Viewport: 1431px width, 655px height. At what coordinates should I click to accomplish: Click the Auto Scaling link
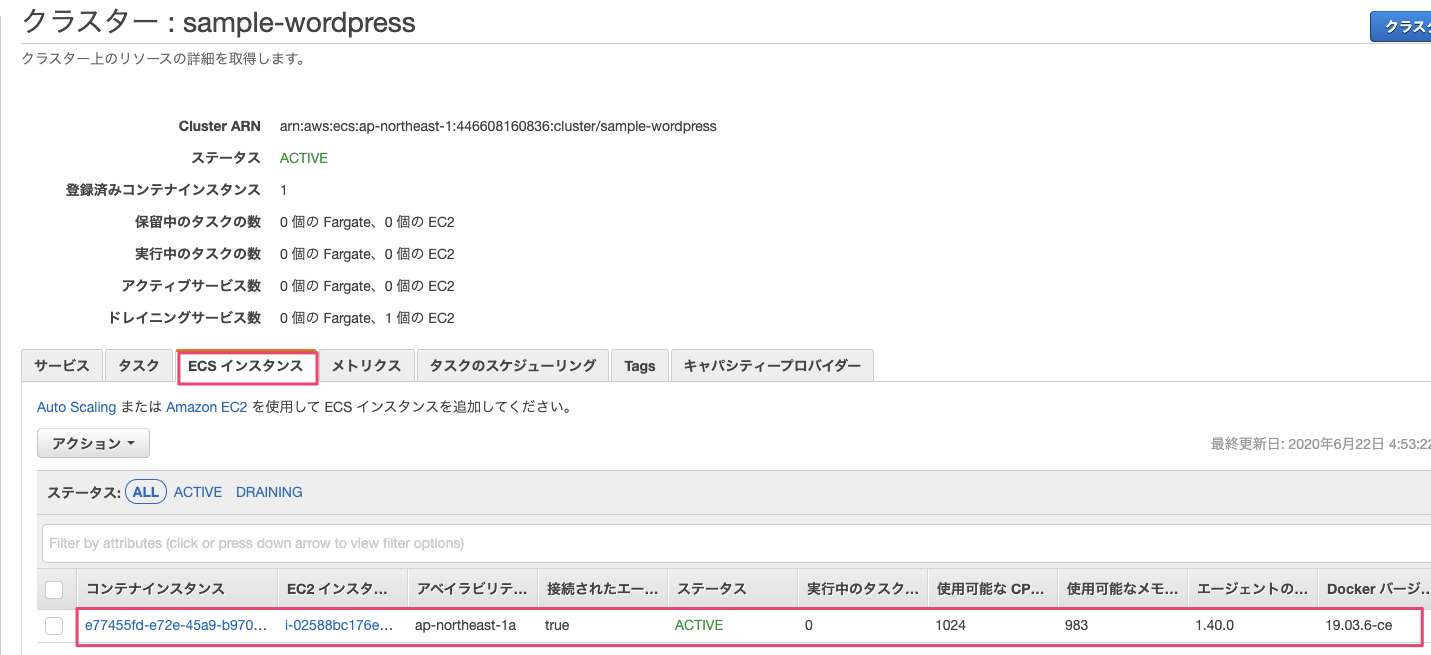pyautogui.click(x=77, y=407)
